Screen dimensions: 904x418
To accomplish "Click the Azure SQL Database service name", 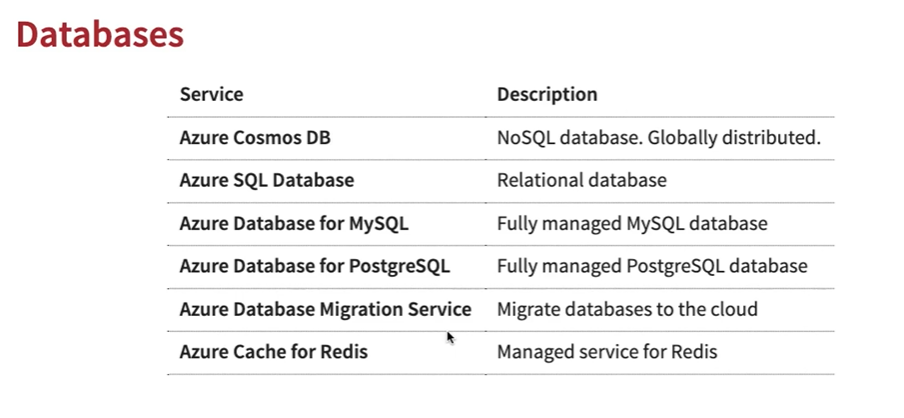I will pyautogui.click(x=267, y=180).
